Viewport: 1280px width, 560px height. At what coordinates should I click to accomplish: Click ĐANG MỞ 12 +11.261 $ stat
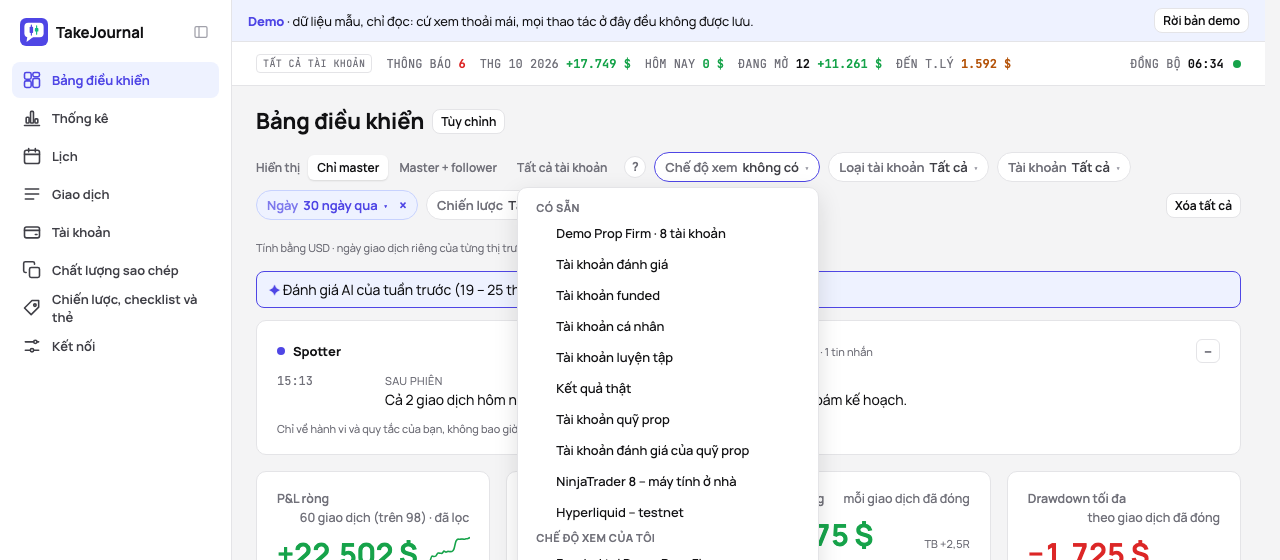click(x=810, y=64)
